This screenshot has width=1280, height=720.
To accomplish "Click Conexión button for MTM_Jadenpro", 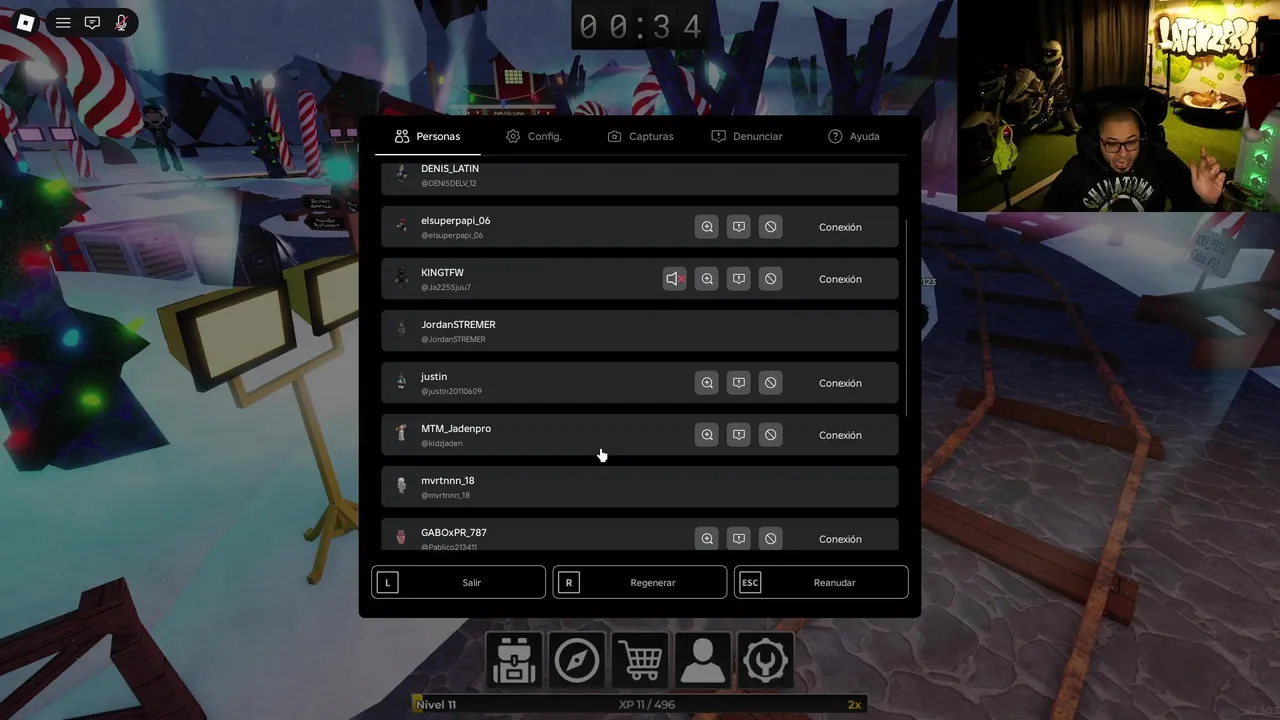I will (840, 435).
